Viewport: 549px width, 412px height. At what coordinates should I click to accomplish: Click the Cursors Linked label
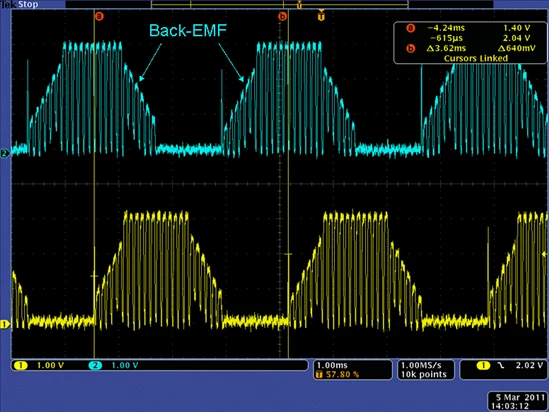click(x=476, y=58)
